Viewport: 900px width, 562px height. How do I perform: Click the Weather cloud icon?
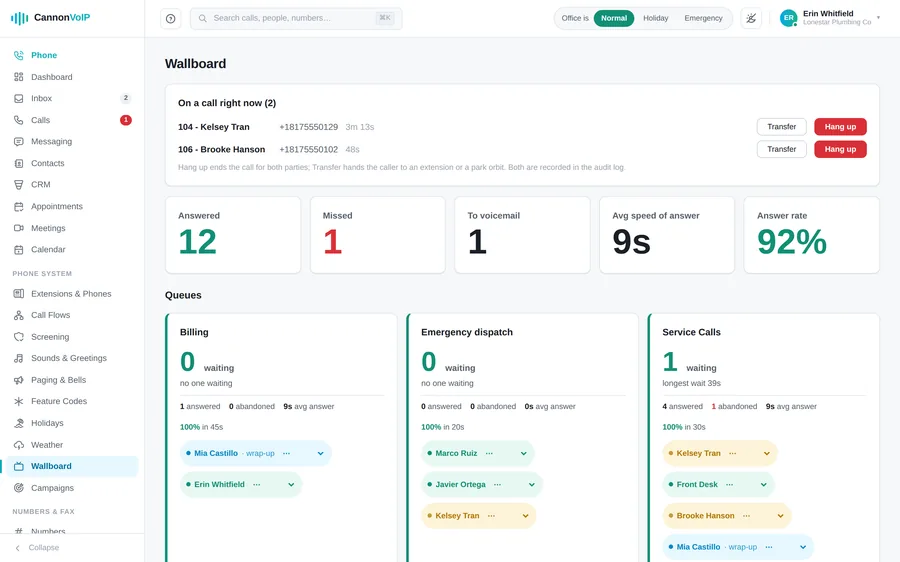[x=19, y=445]
